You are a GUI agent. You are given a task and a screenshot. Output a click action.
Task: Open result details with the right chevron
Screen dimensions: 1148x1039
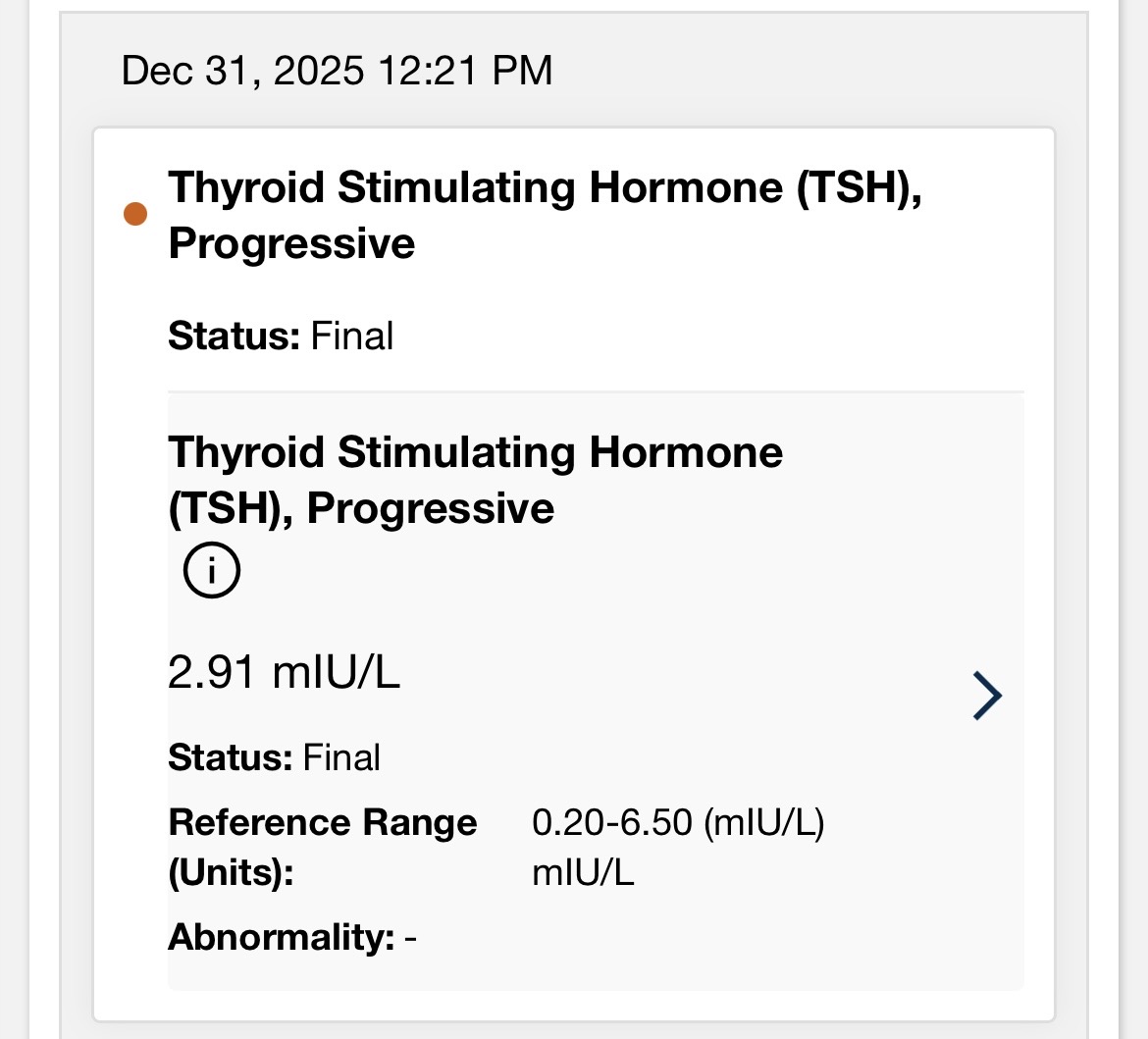tap(987, 696)
